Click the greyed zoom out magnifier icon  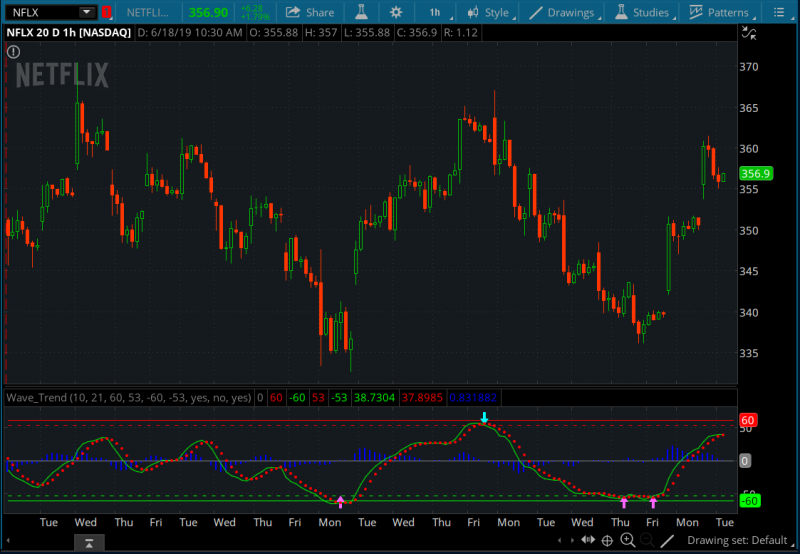646,540
